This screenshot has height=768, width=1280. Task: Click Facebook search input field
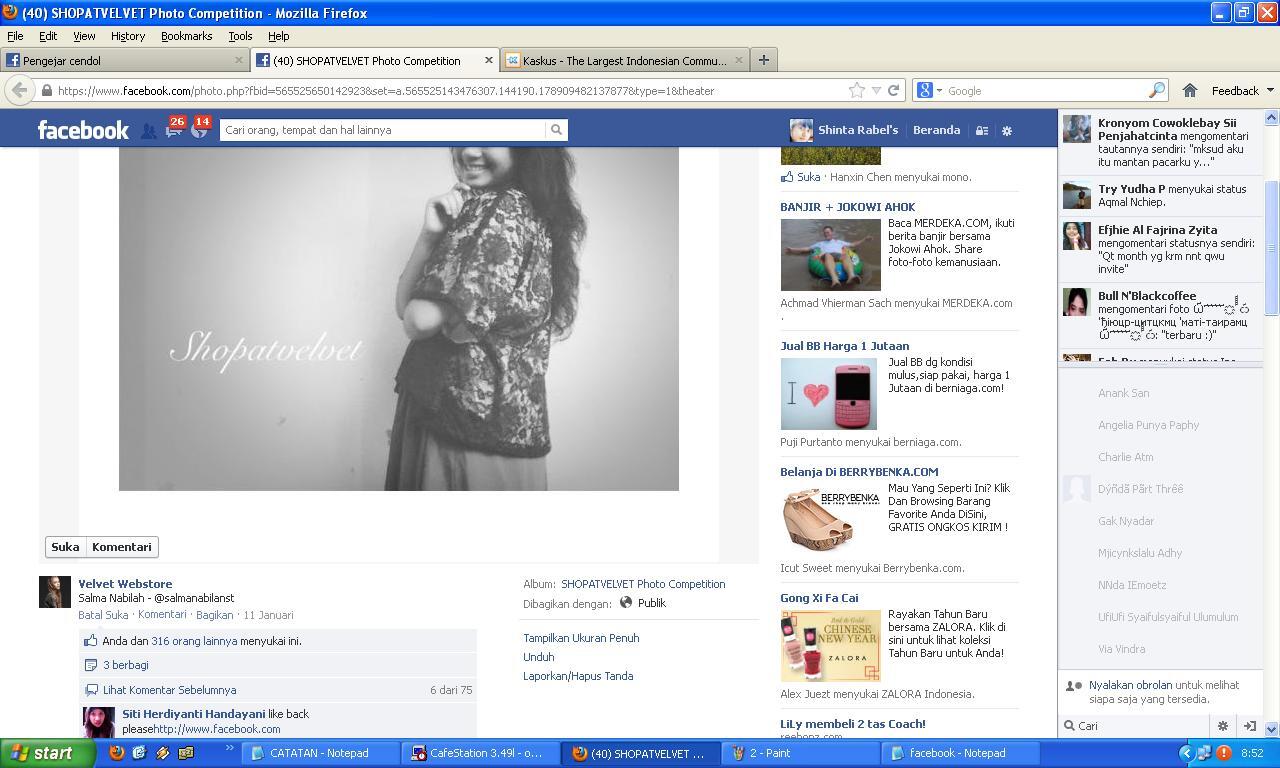click(x=383, y=130)
